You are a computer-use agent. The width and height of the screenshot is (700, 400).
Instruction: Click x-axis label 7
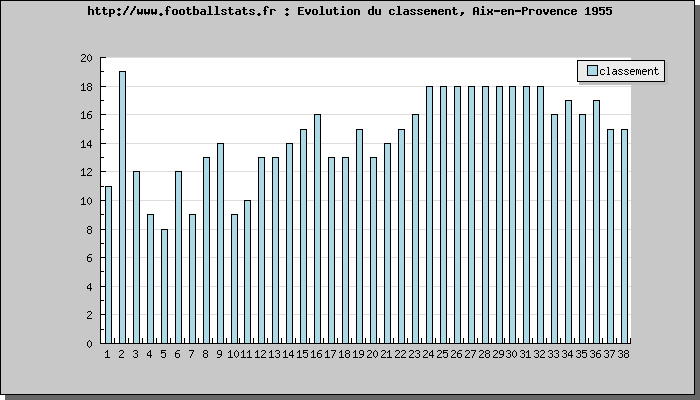click(192, 354)
